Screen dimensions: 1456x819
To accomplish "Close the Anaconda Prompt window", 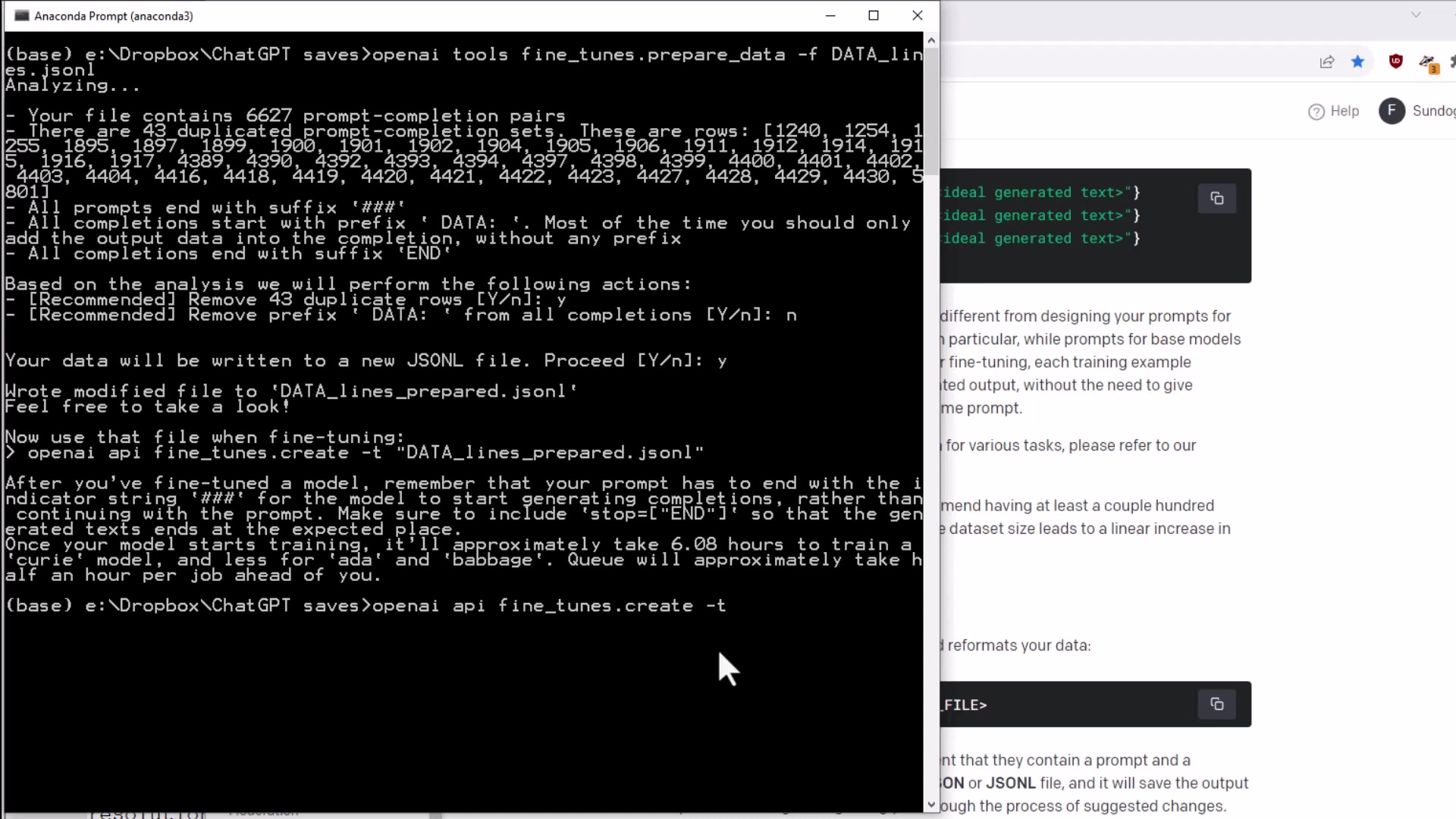I will tap(918, 15).
